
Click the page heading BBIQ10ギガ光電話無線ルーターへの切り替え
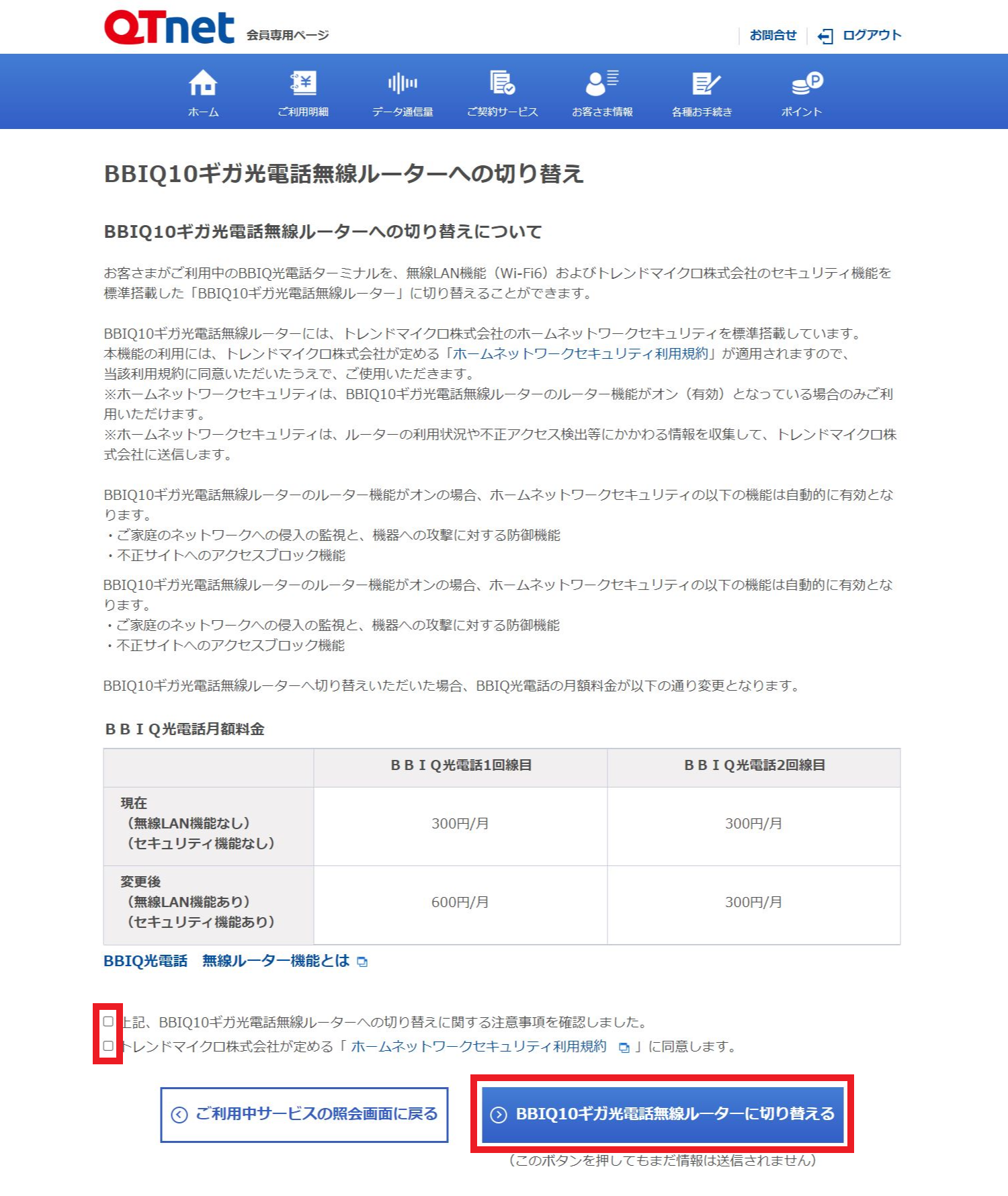pyautogui.click(x=343, y=173)
